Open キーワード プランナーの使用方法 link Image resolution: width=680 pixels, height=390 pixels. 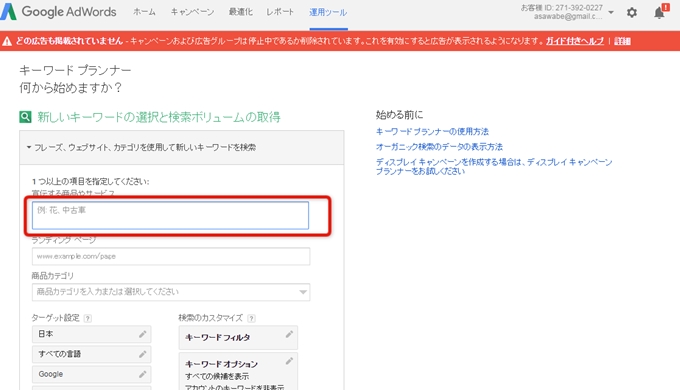[432, 131]
